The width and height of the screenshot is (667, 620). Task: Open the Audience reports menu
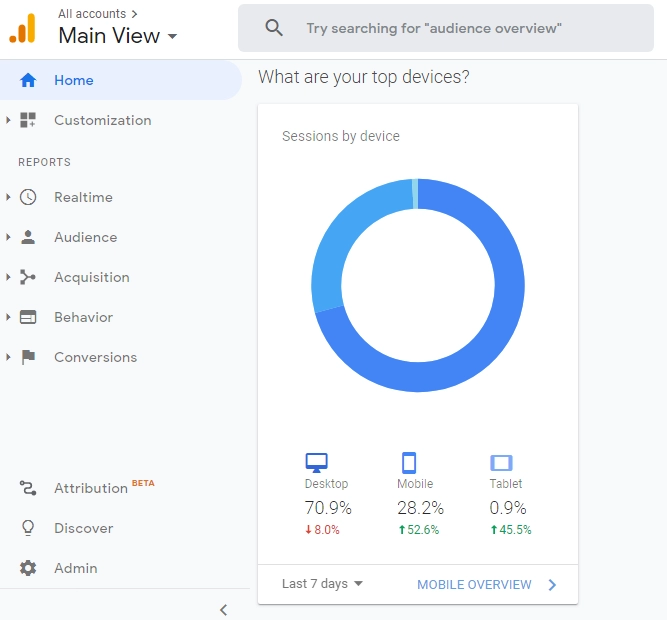pyautogui.click(x=86, y=237)
